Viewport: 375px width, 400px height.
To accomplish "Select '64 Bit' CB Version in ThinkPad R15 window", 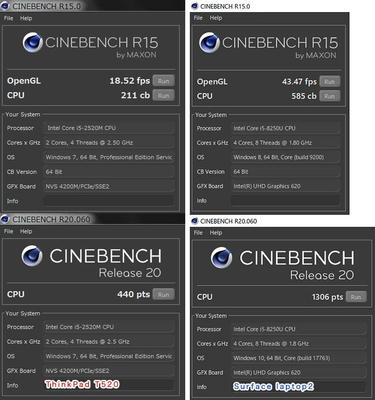I will (x=54, y=172).
